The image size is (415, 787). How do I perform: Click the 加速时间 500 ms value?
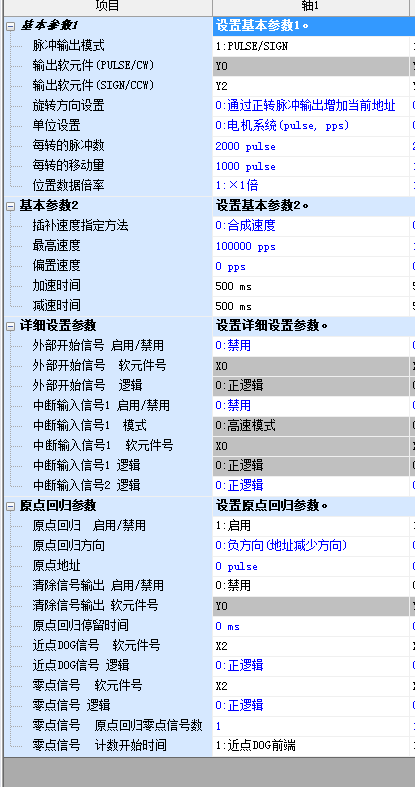[311, 286]
